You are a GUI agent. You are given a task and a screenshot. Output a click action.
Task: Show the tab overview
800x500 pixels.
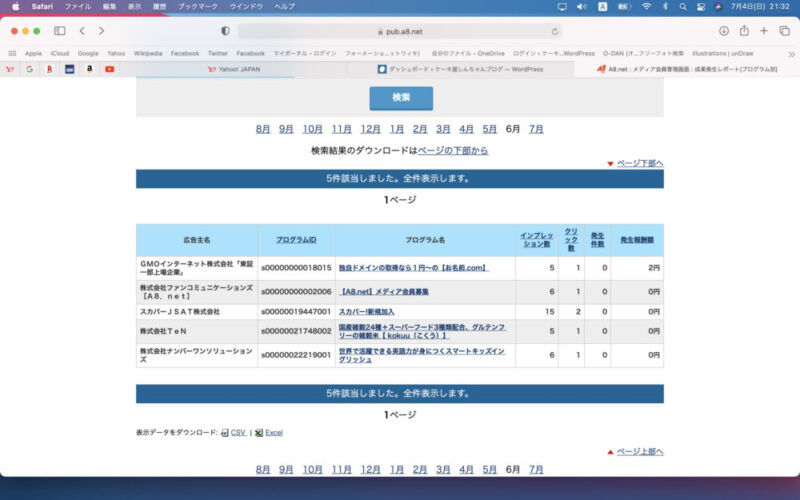click(x=785, y=31)
